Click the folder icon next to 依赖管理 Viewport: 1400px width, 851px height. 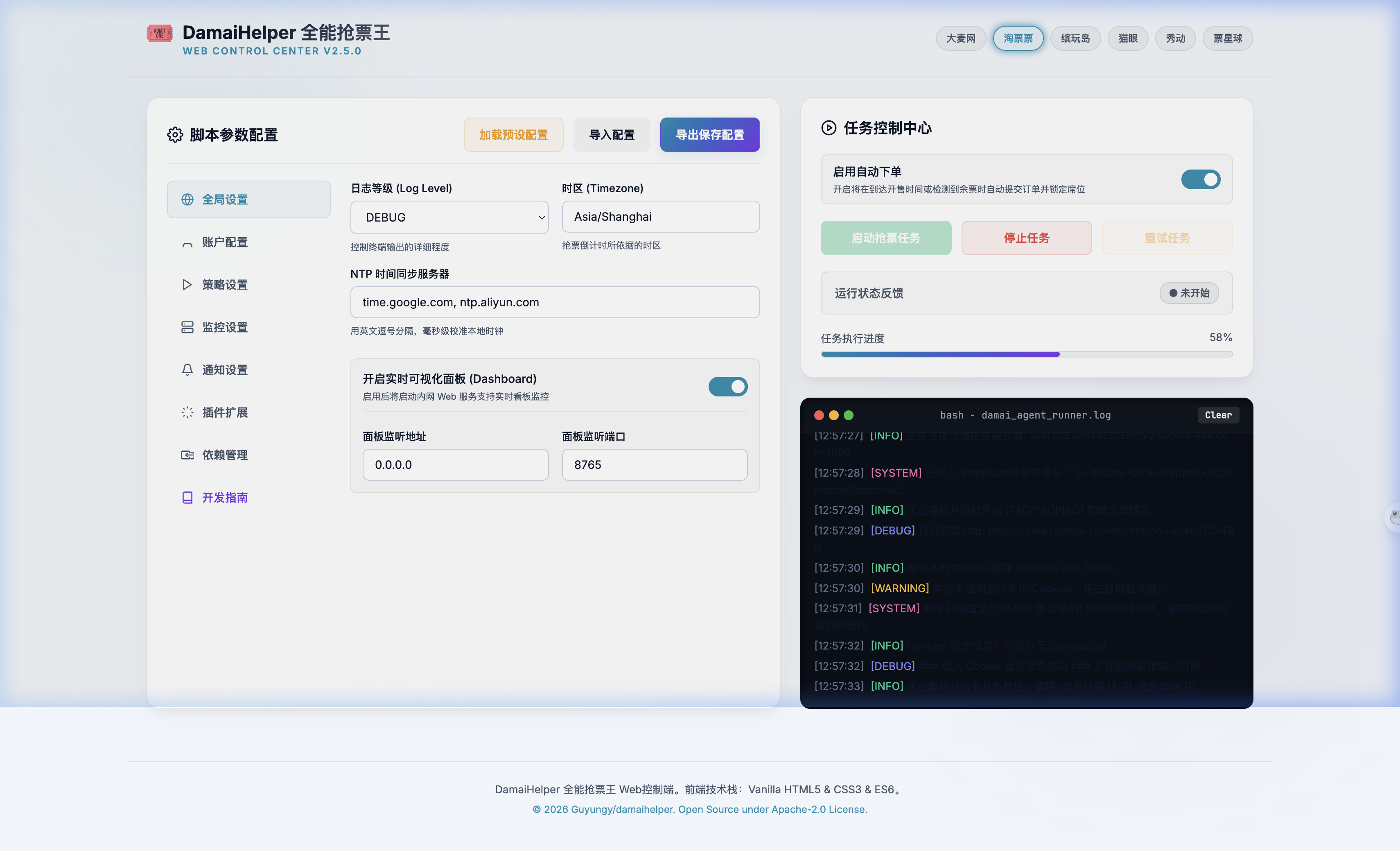pos(187,455)
